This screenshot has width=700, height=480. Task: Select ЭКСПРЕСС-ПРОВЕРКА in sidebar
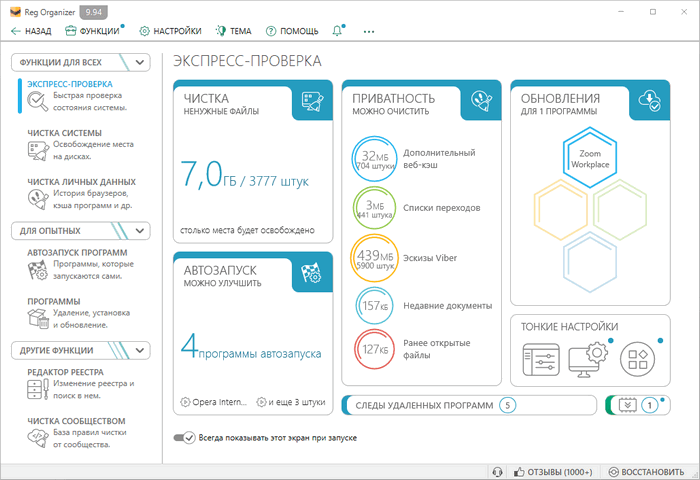70,84
